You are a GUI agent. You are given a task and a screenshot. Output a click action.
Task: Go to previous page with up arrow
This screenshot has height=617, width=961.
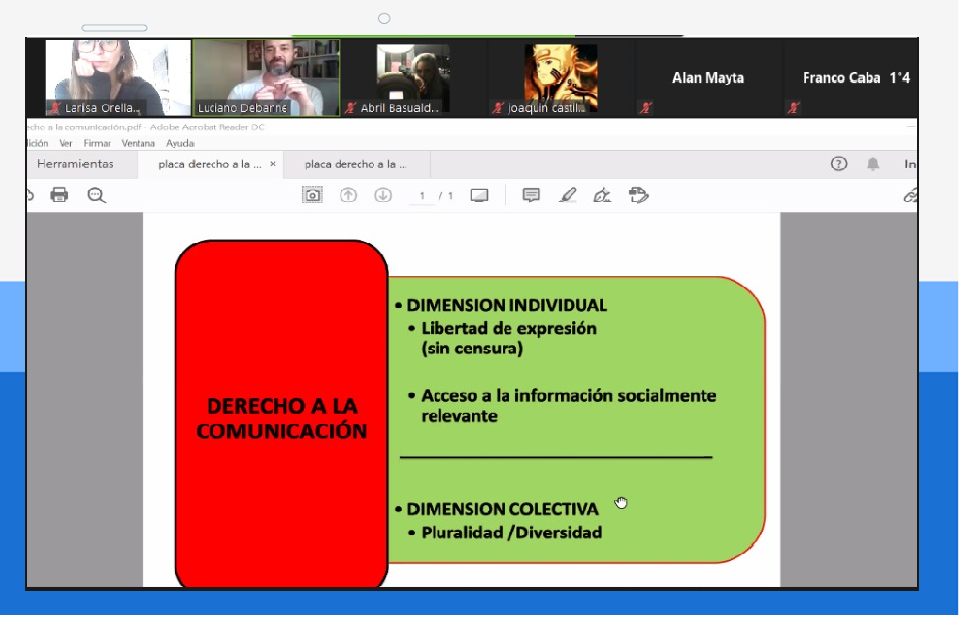click(348, 195)
